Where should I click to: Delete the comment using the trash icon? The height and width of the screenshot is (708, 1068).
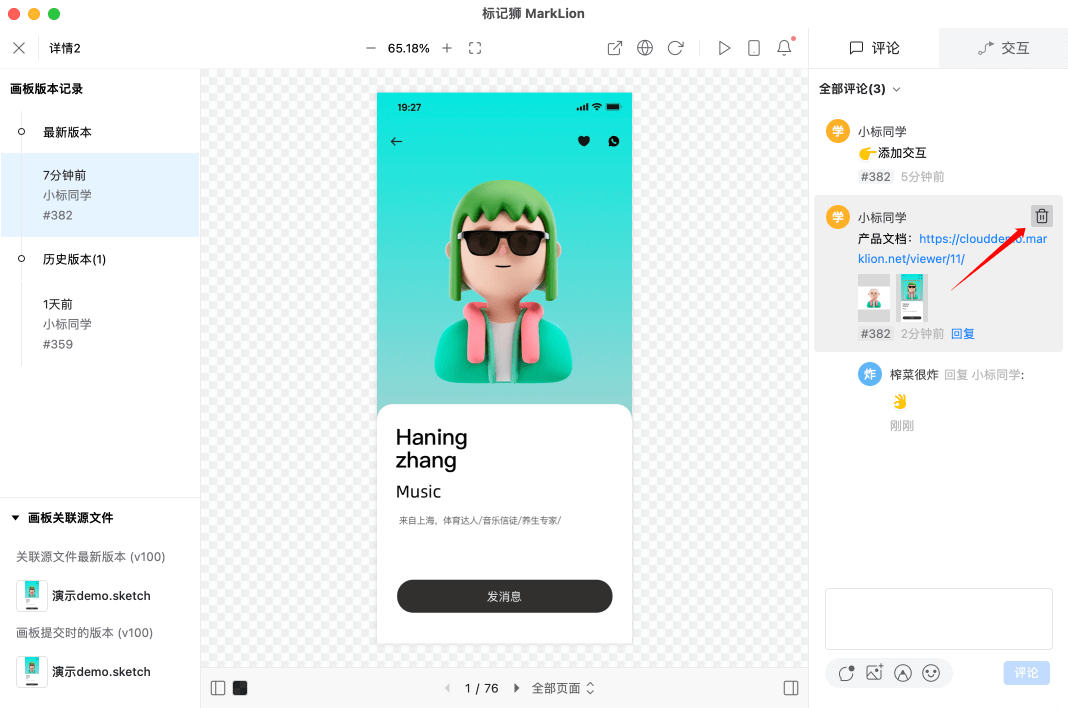coord(1041,216)
